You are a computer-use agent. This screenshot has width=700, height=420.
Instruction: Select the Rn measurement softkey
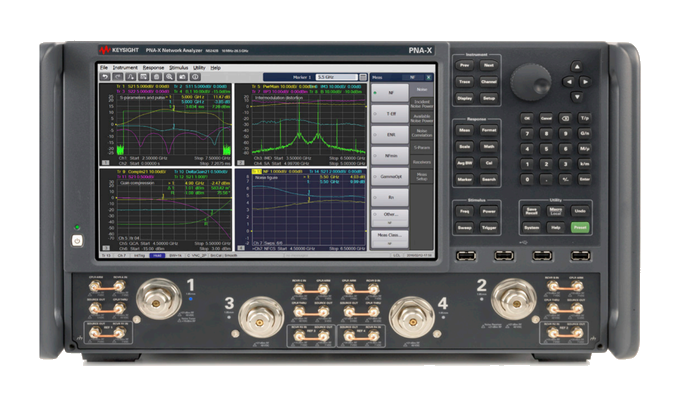point(390,197)
